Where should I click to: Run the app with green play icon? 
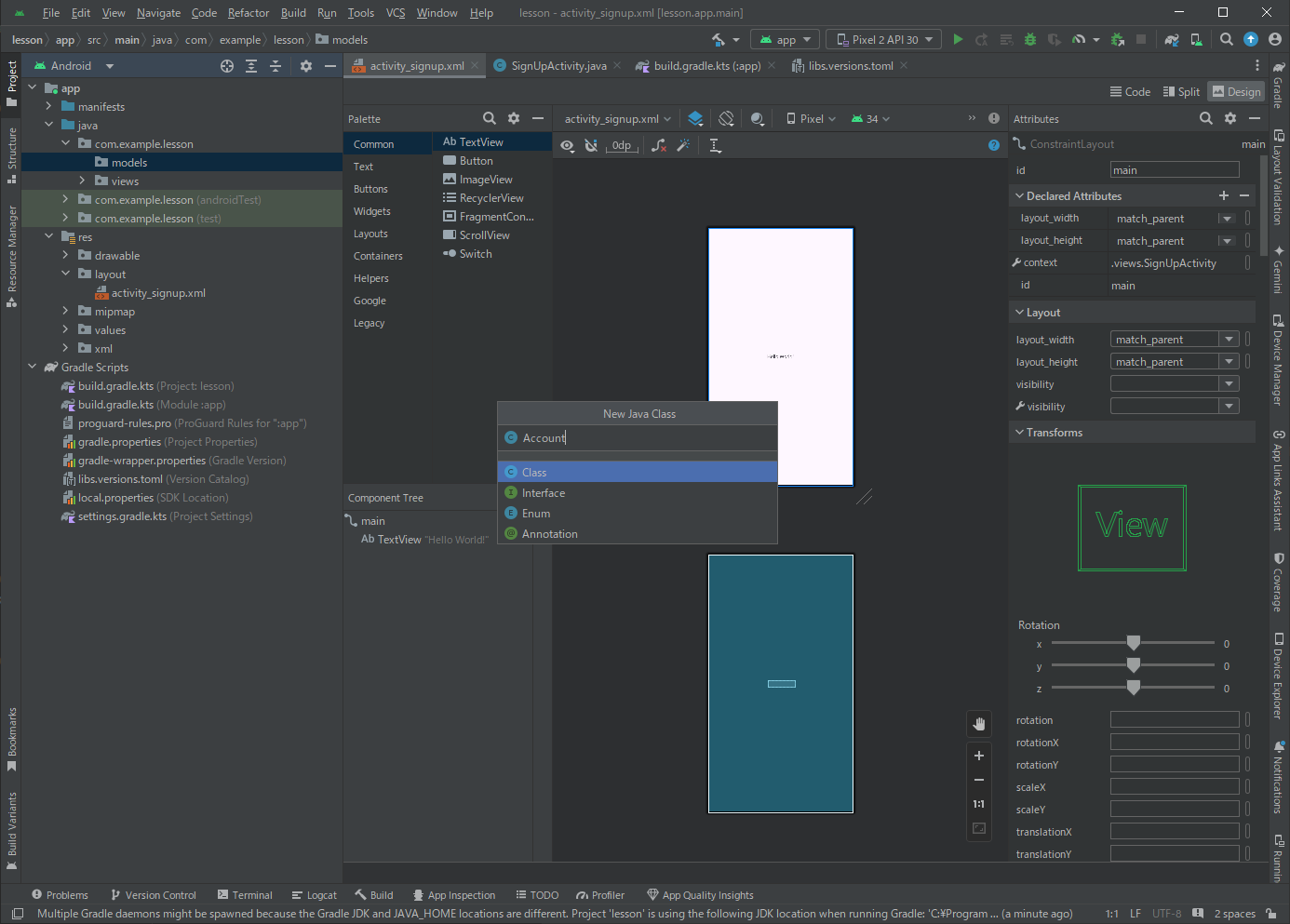pyautogui.click(x=958, y=40)
